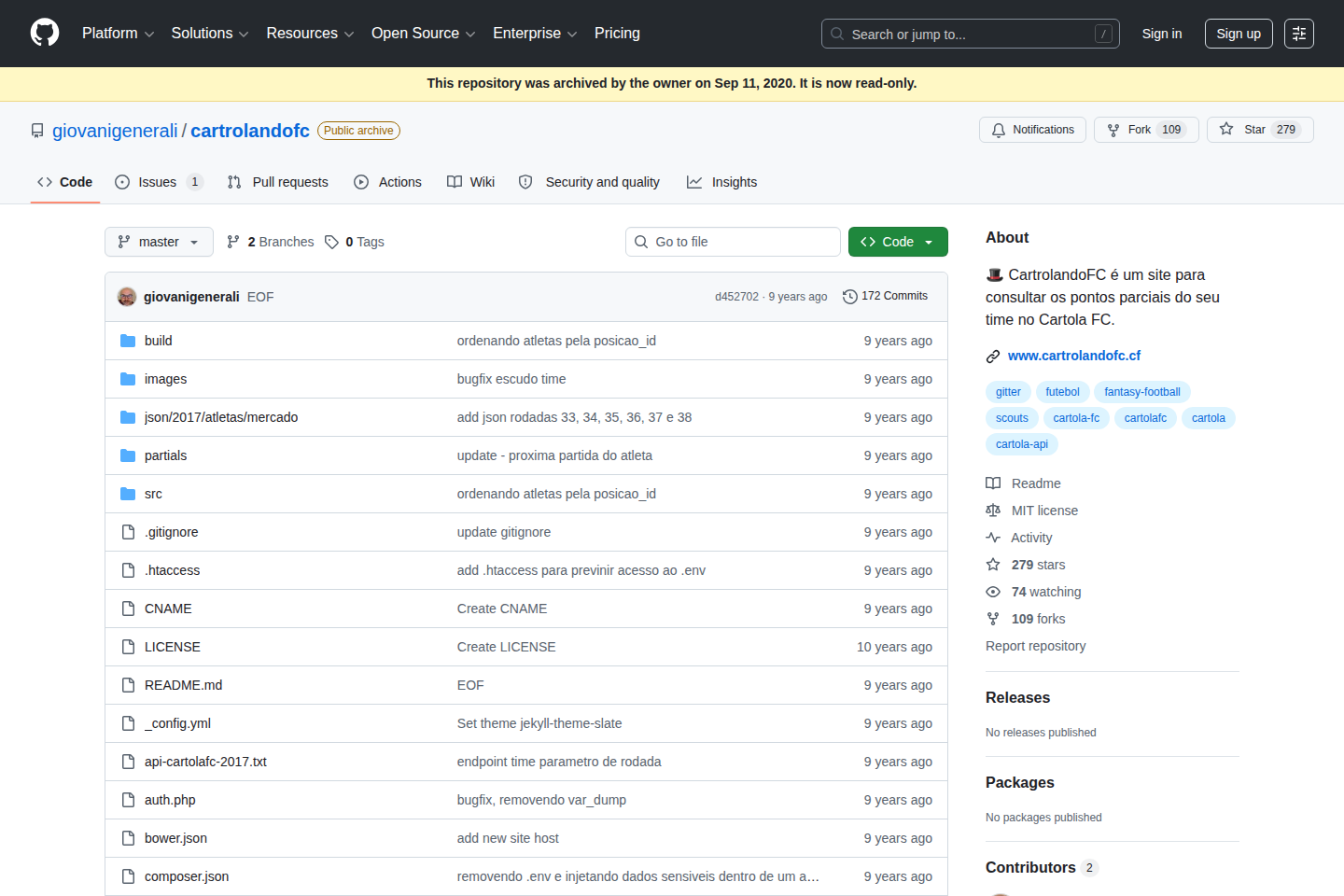Expand the master branch dropdown
This screenshot has width=1344, height=896.
coord(159,242)
